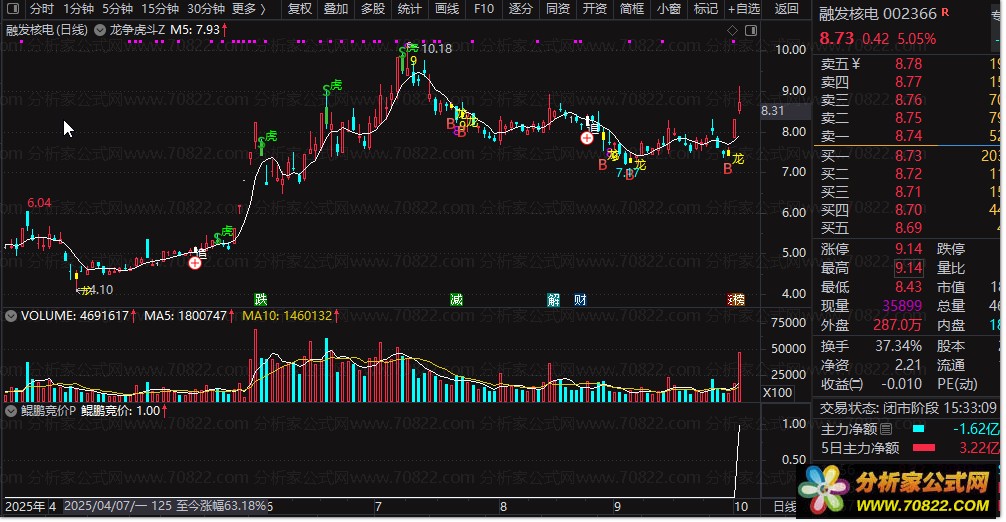Viewport: 1006px width, 522px height.
Task: Open F10 company info
Action: click(484, 8)
